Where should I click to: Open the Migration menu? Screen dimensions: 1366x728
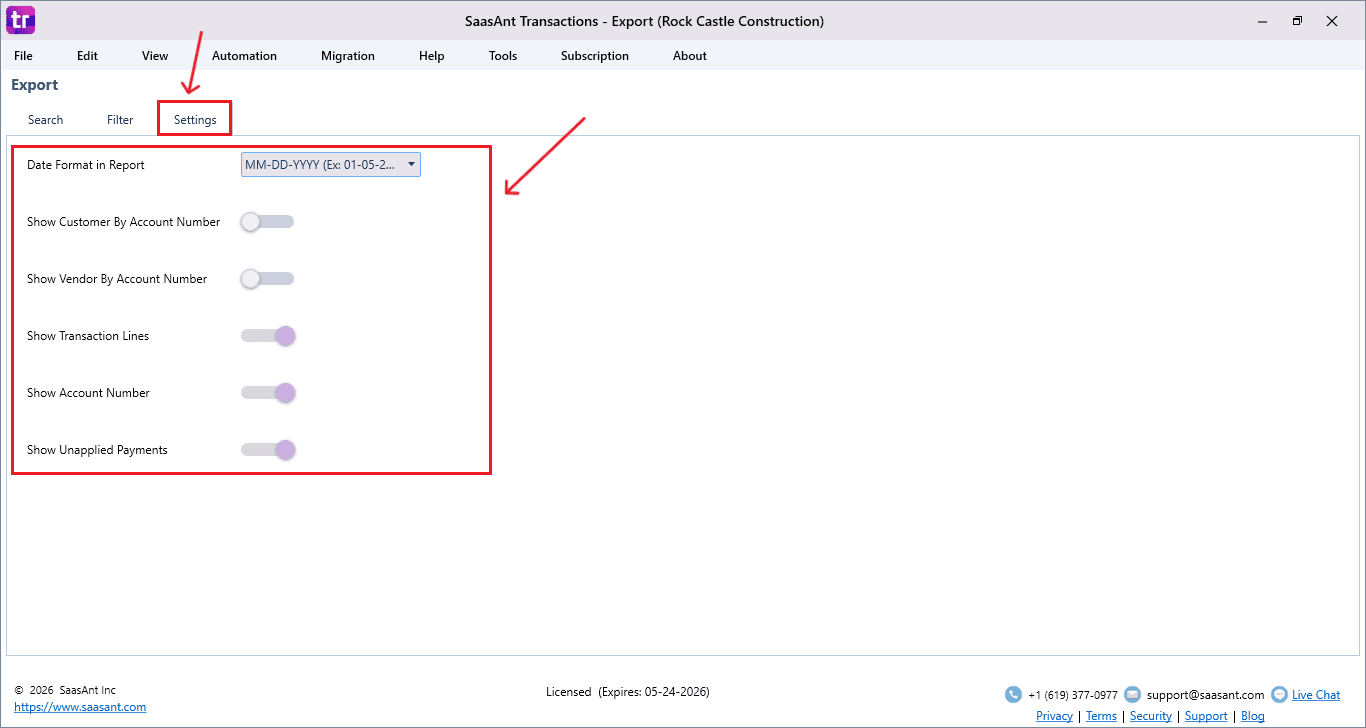pos(347,55)
